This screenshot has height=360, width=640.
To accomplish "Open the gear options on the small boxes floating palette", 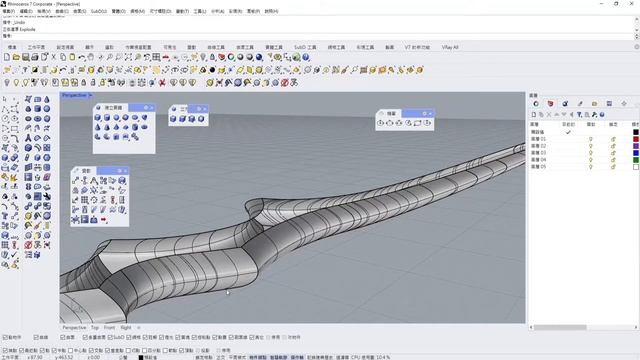I will point(199,109).
